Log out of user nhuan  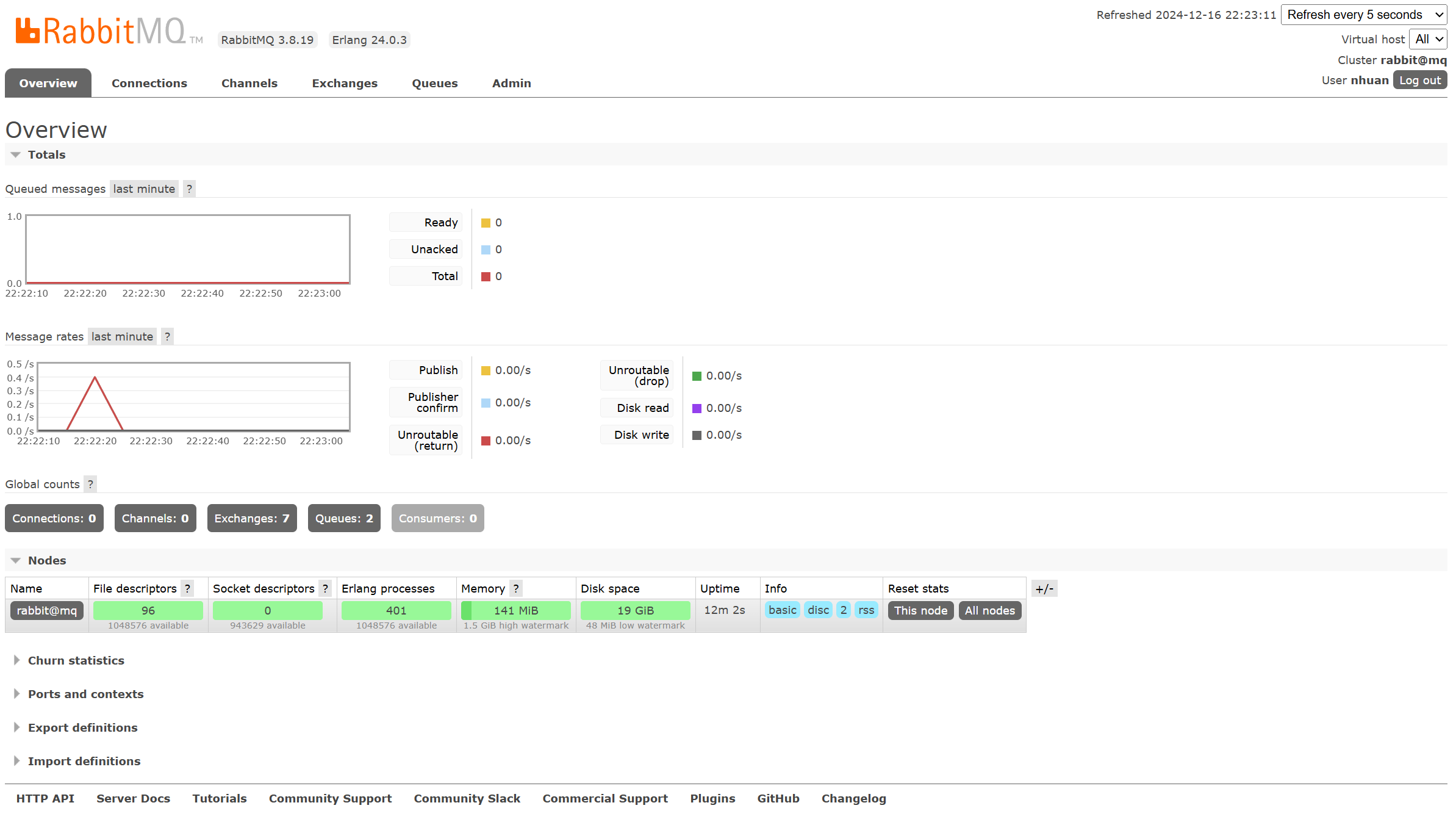pyautogui.click(x=1419, y=81)
